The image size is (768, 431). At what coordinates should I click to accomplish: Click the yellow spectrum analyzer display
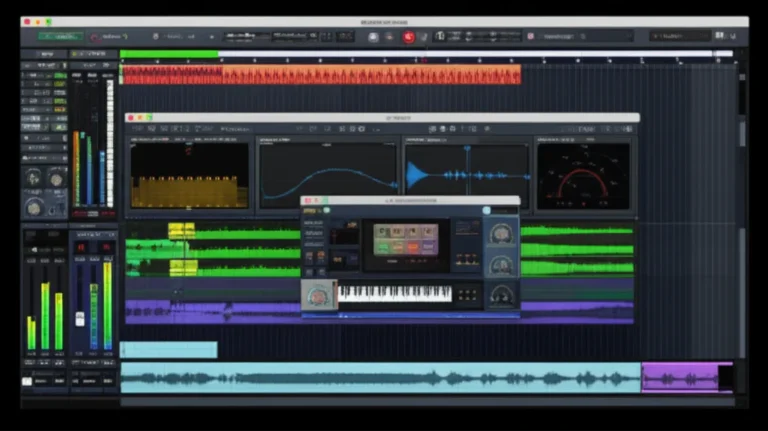click(190, 177)
